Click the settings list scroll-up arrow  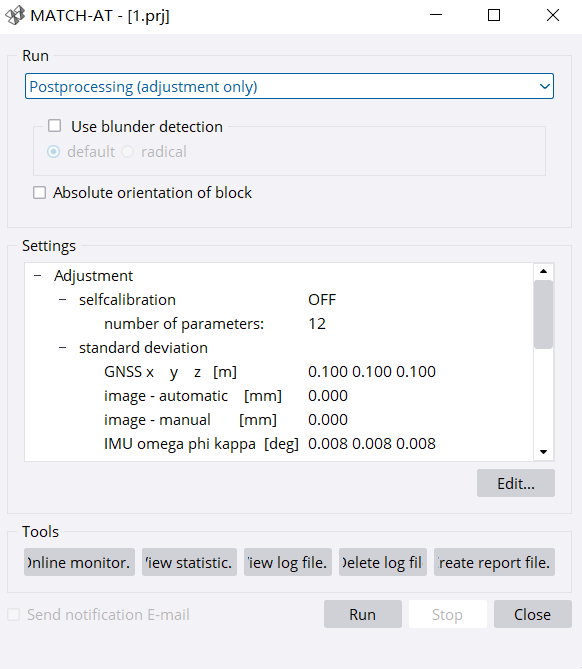(x=544, y=271)
